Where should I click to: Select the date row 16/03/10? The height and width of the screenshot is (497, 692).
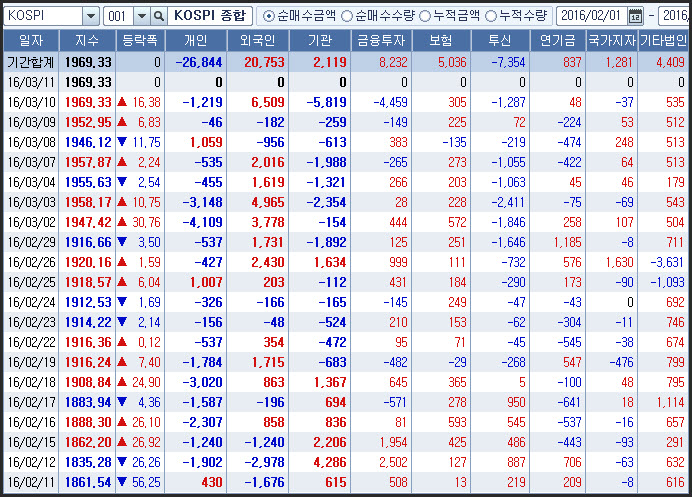[32, 102]
